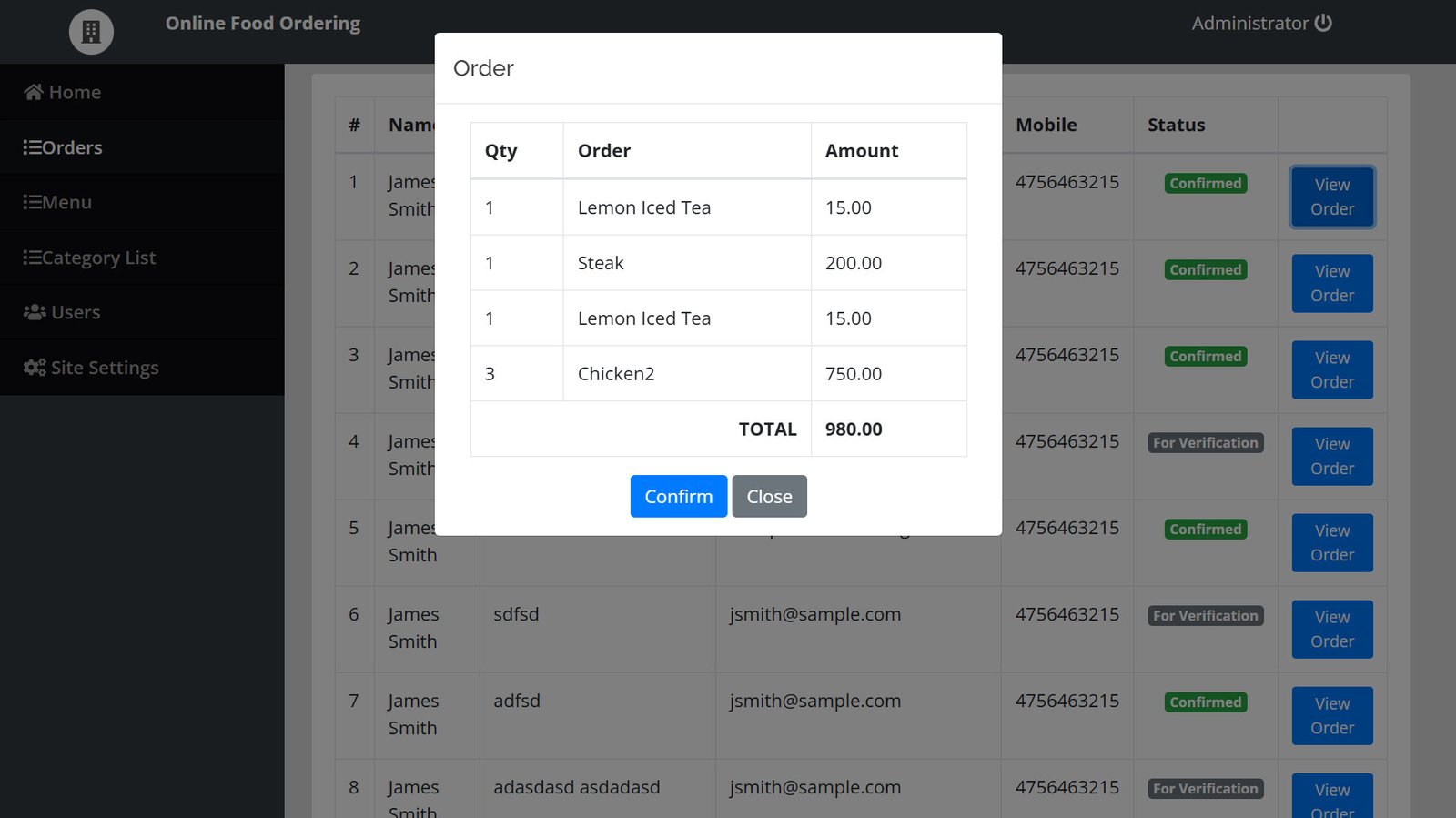Open the Menu page from sidebar
The image size is (1456, 818).
pos(66,202)
